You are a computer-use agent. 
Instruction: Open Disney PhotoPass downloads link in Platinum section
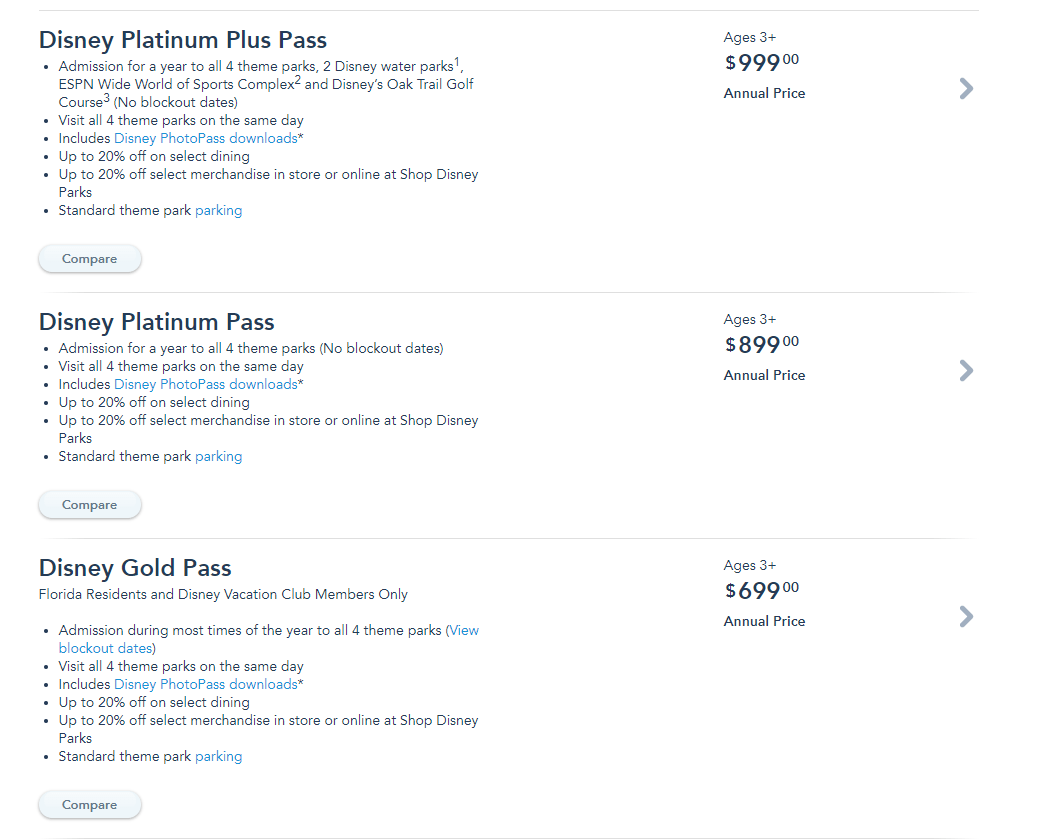point(205,384)
